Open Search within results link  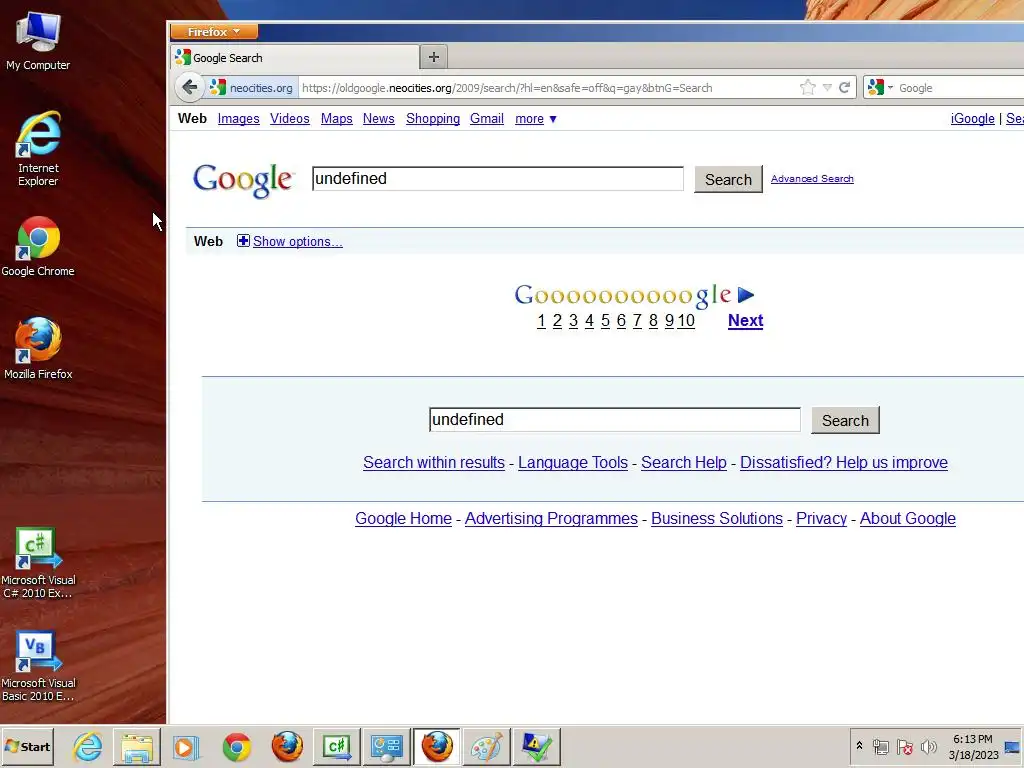(434, 462)
